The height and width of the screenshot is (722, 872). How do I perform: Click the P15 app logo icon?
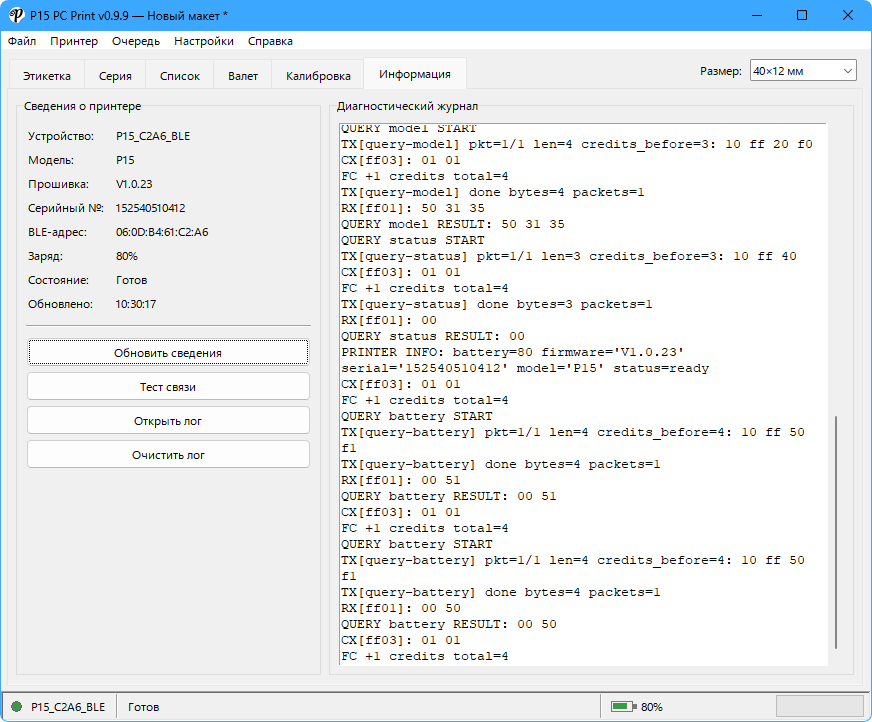pyautogui.click(x=17, y=16)
